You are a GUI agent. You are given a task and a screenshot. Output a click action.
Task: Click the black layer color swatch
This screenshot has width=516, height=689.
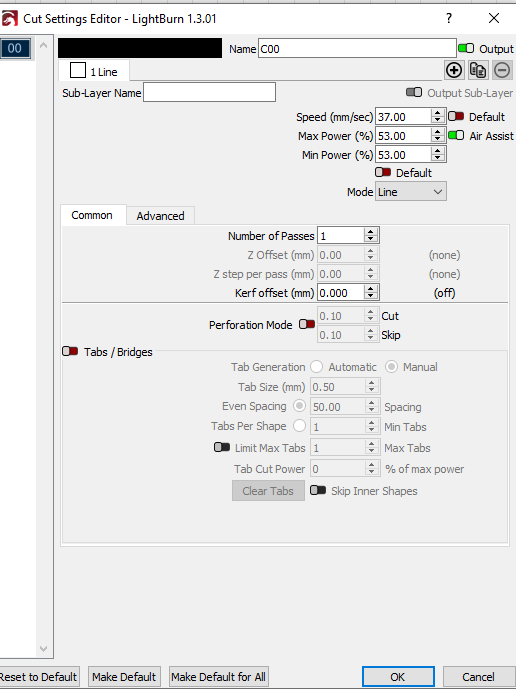click(x=140, y=48)
